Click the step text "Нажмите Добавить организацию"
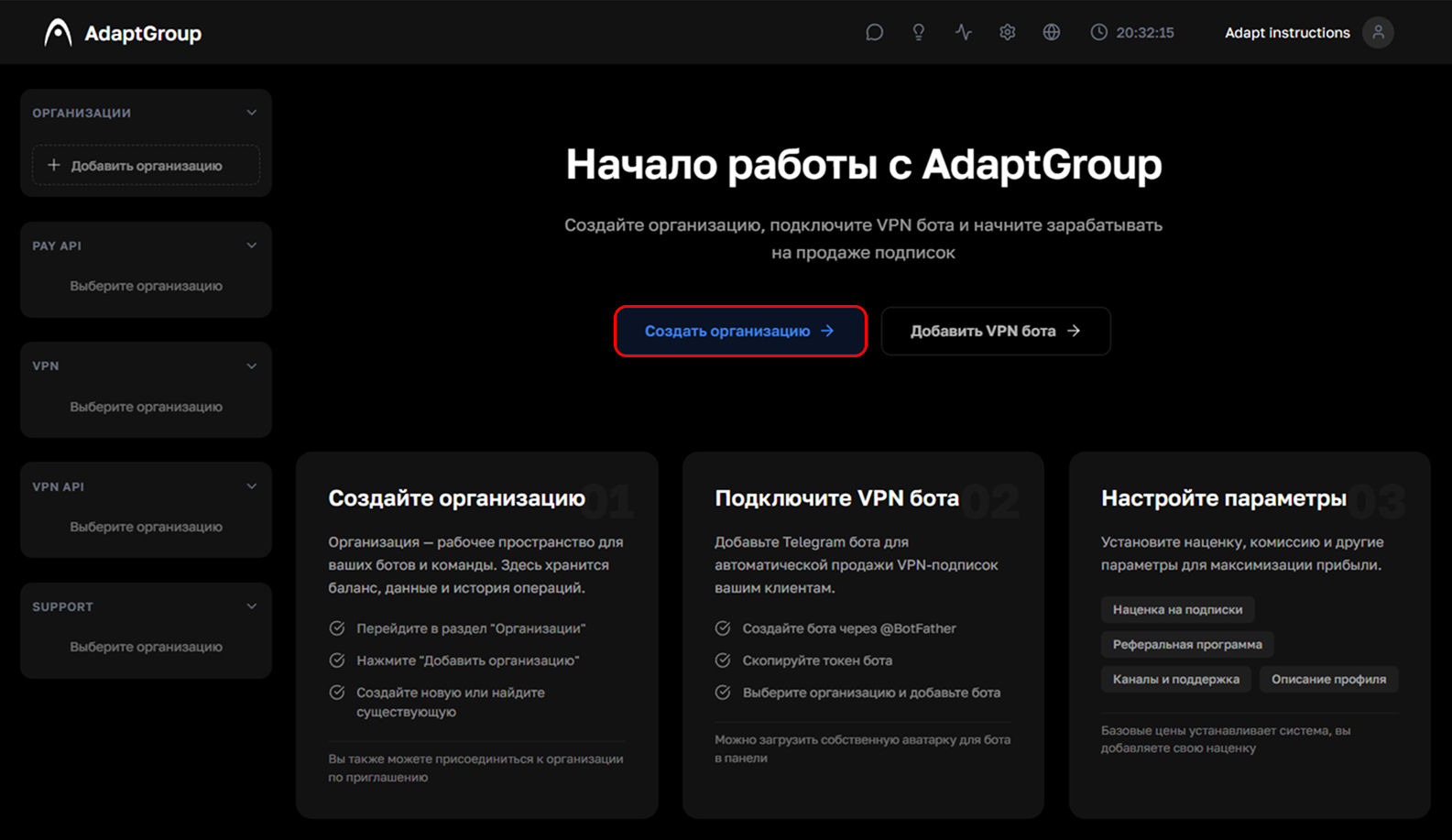Viewport: 1452px width, 840px height. pos(468,660)
